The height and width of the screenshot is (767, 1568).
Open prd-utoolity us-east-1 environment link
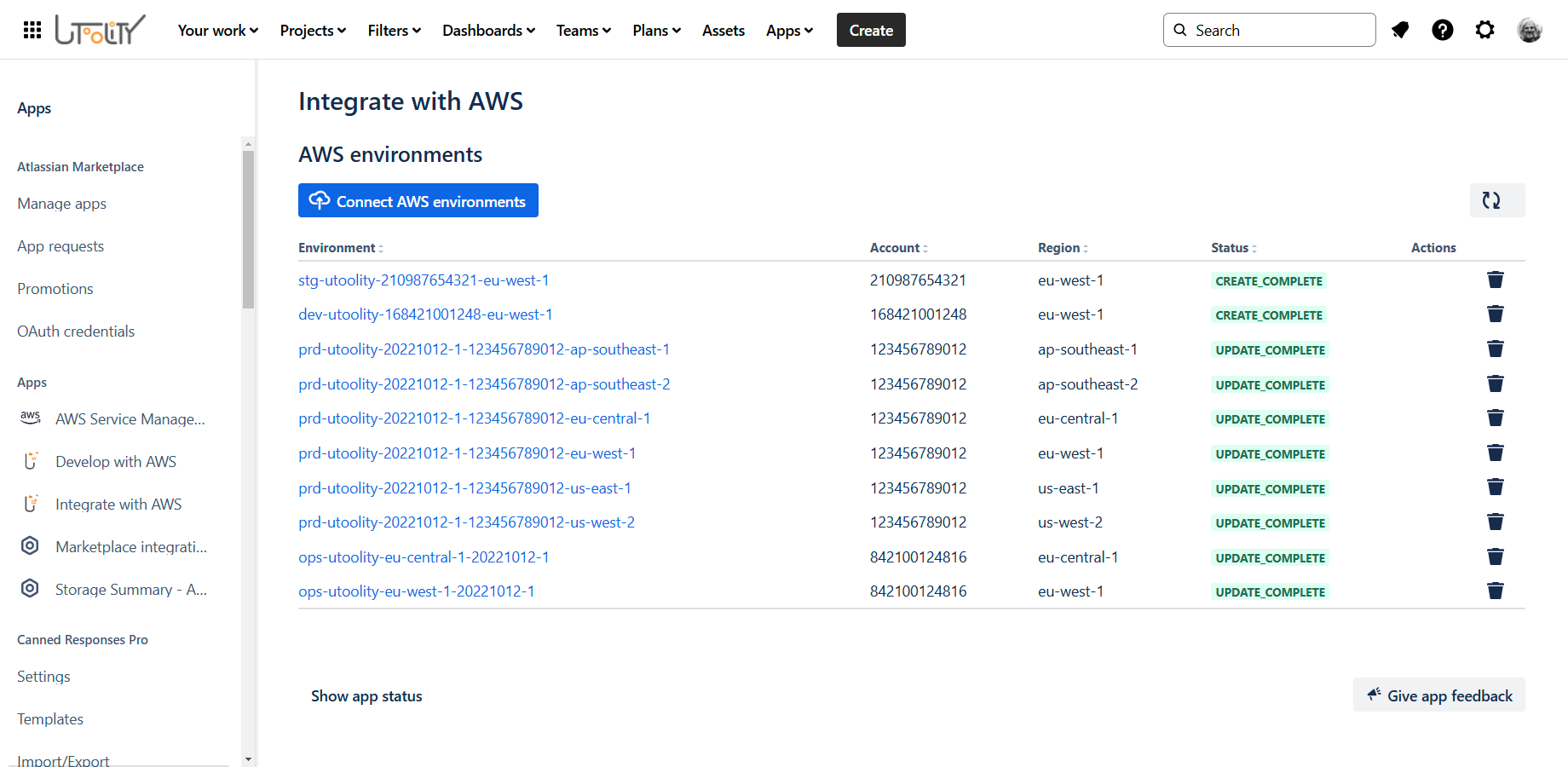coord(464,488)
